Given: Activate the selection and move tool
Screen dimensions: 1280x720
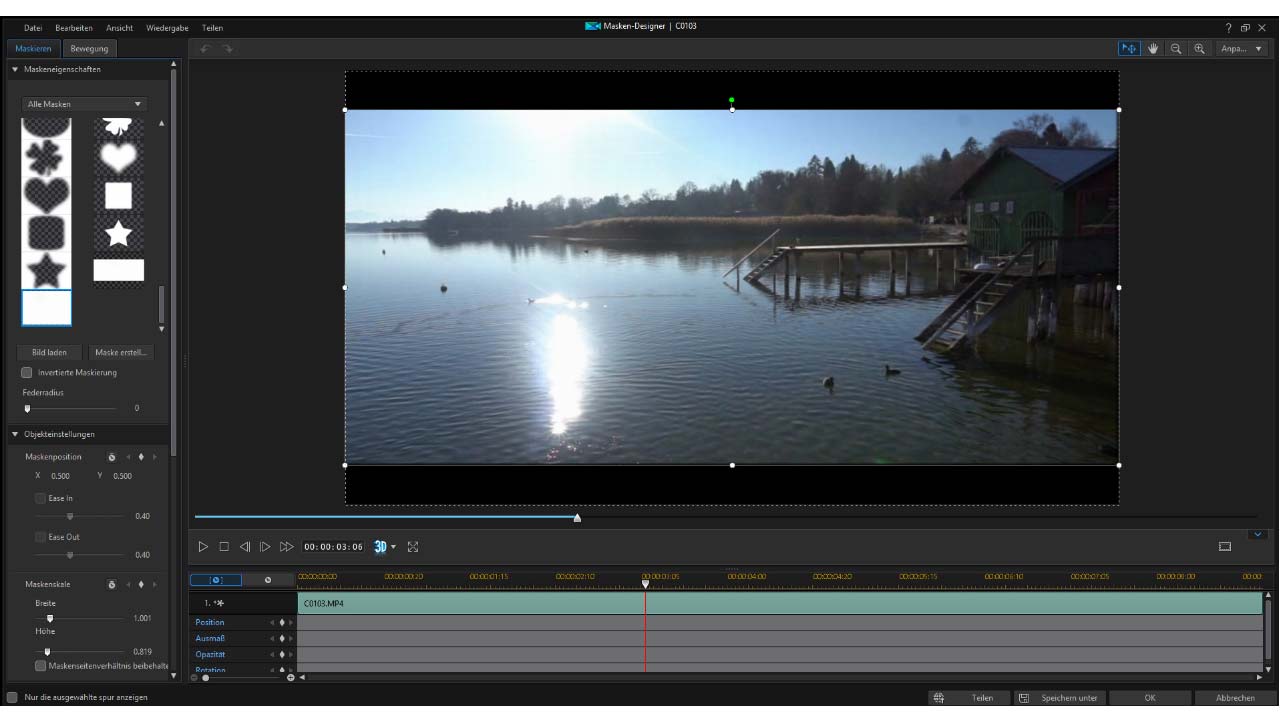Looking at the screenshot, I should 1130,49.
